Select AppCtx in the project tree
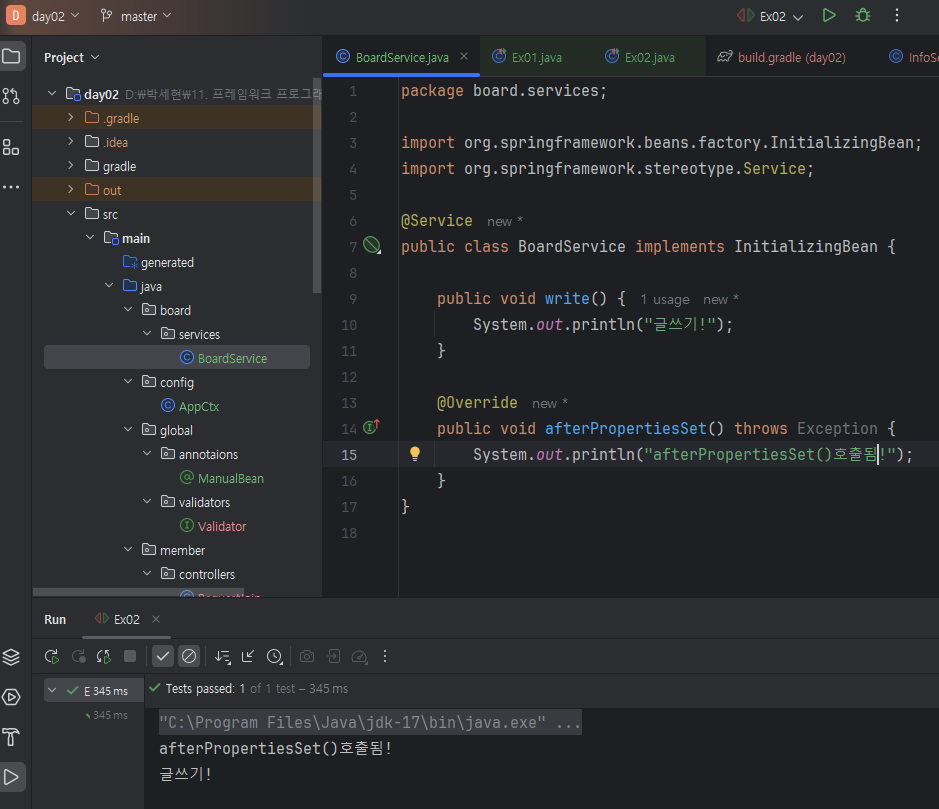This screenshot has height=809, width=939. point(198,406)
